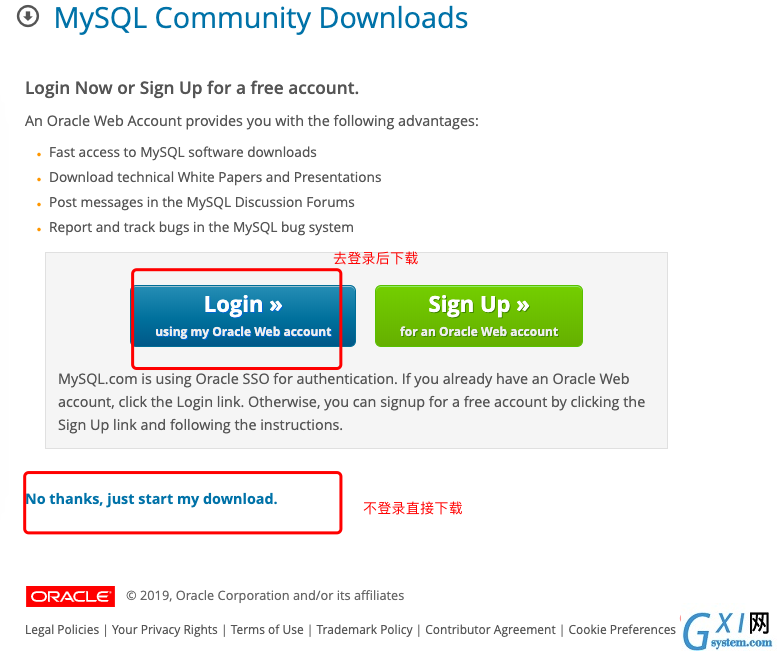Open the Contributor Agreement link
The width and height of the screenshot is (779, 651).
point(490,630)
